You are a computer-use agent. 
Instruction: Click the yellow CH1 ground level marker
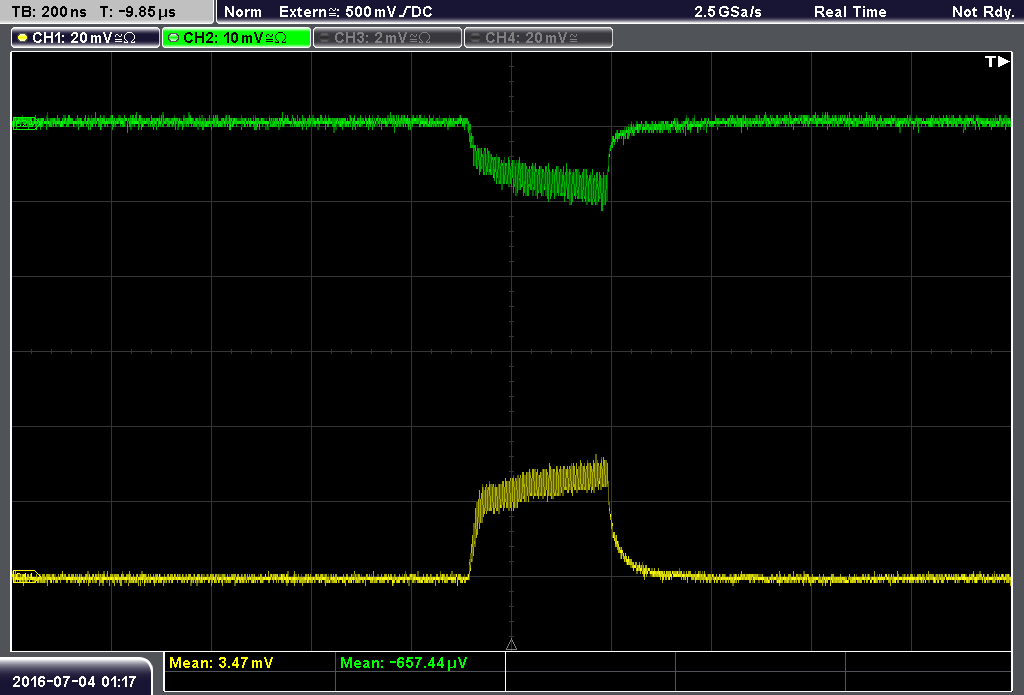[25, 577]
